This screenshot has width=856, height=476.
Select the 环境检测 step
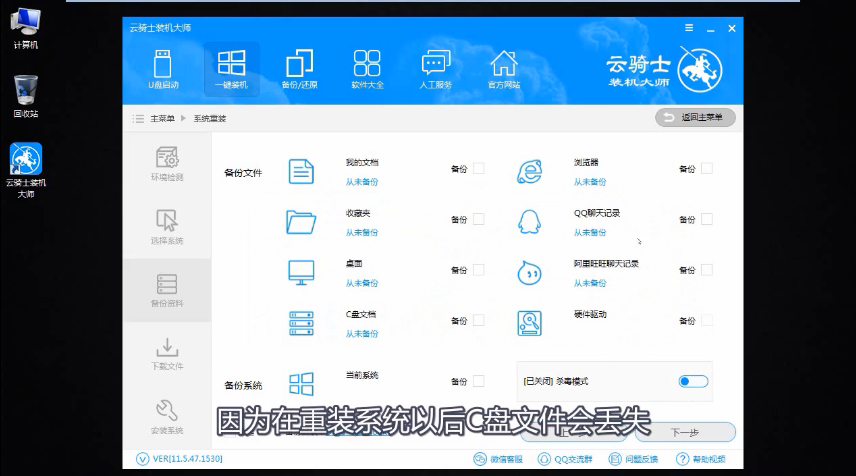coord(167,163)
